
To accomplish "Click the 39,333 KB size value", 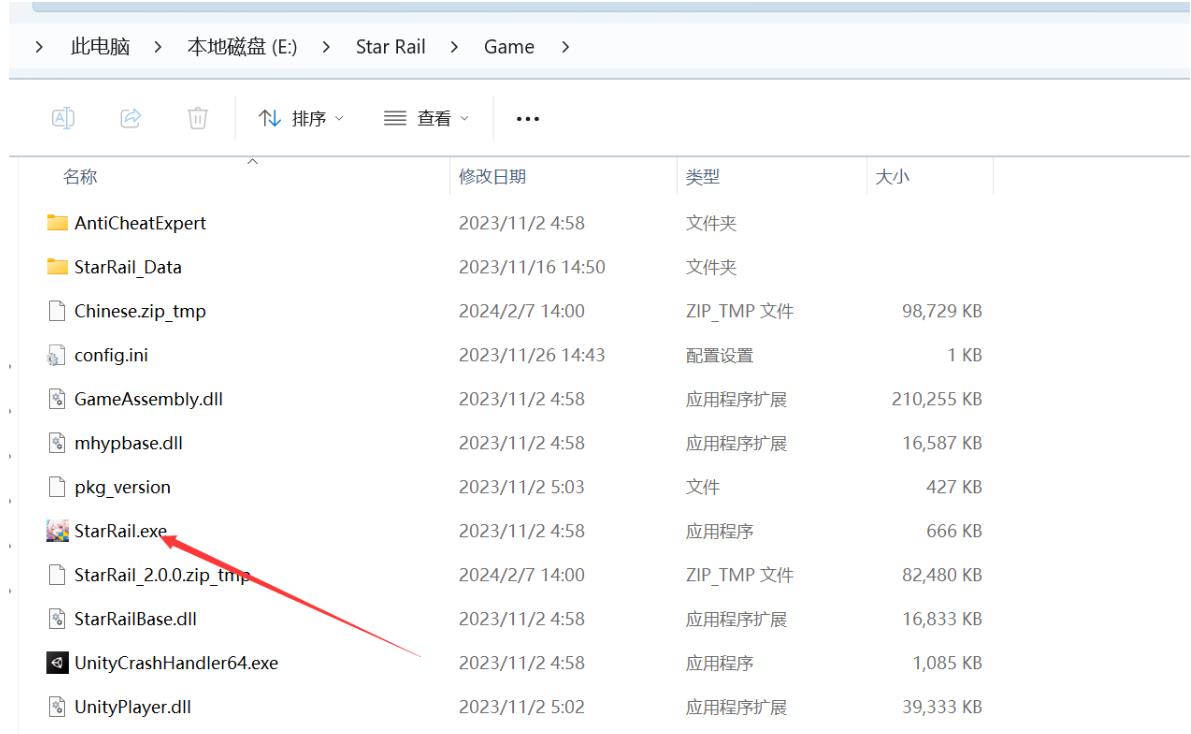I will pos(942,707).
